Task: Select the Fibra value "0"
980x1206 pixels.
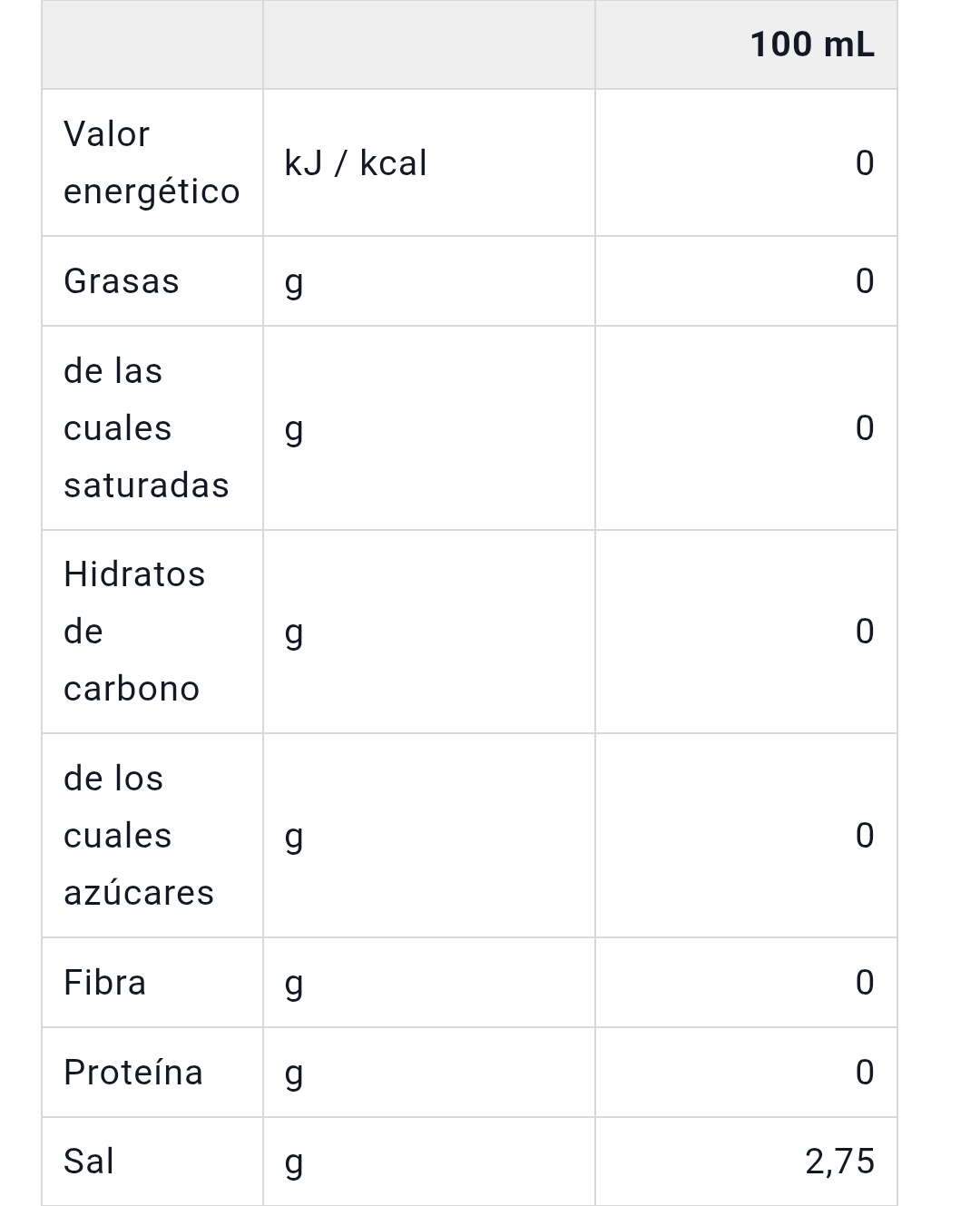Action: 864,983
